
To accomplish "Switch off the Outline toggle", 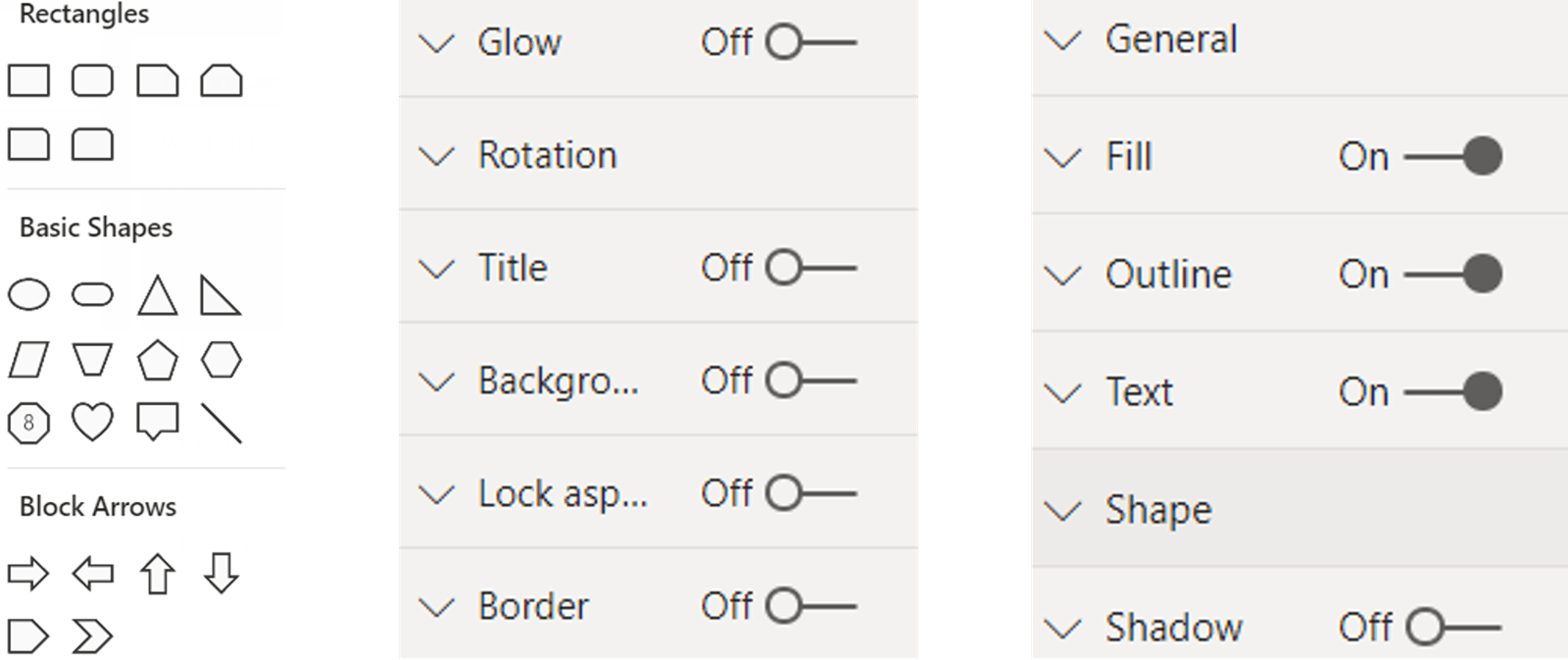I will tap(1452, 274).
